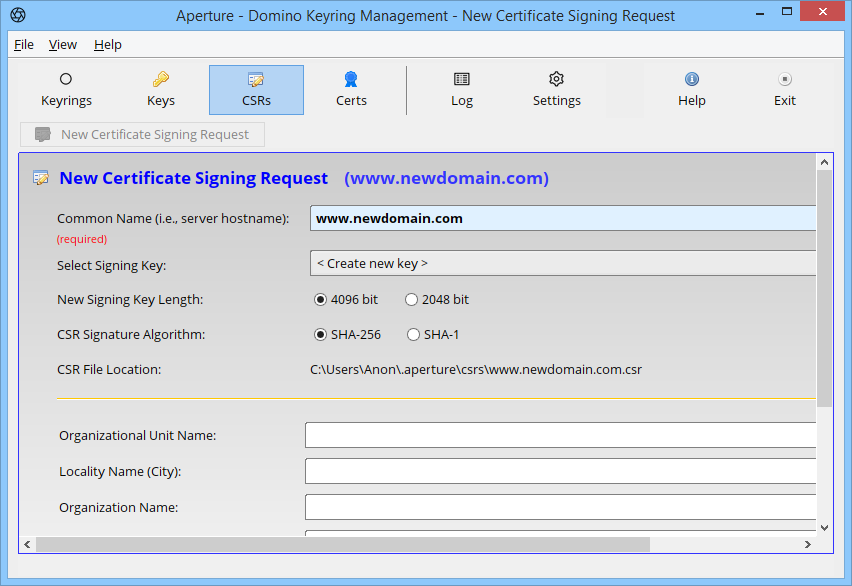Screen dimensions: 852x586
Task: Maximize the Aperture window
Action: pyautogui.click(x=787, y=12)
